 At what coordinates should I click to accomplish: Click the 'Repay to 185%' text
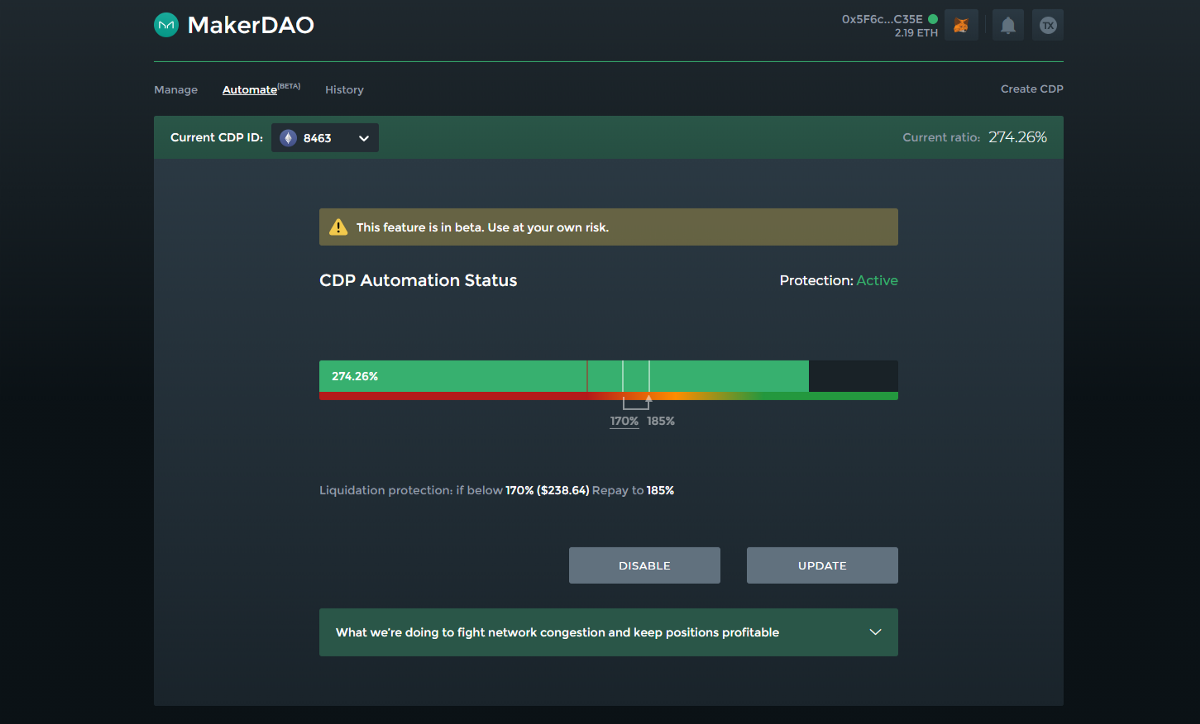tap(633, 491)
